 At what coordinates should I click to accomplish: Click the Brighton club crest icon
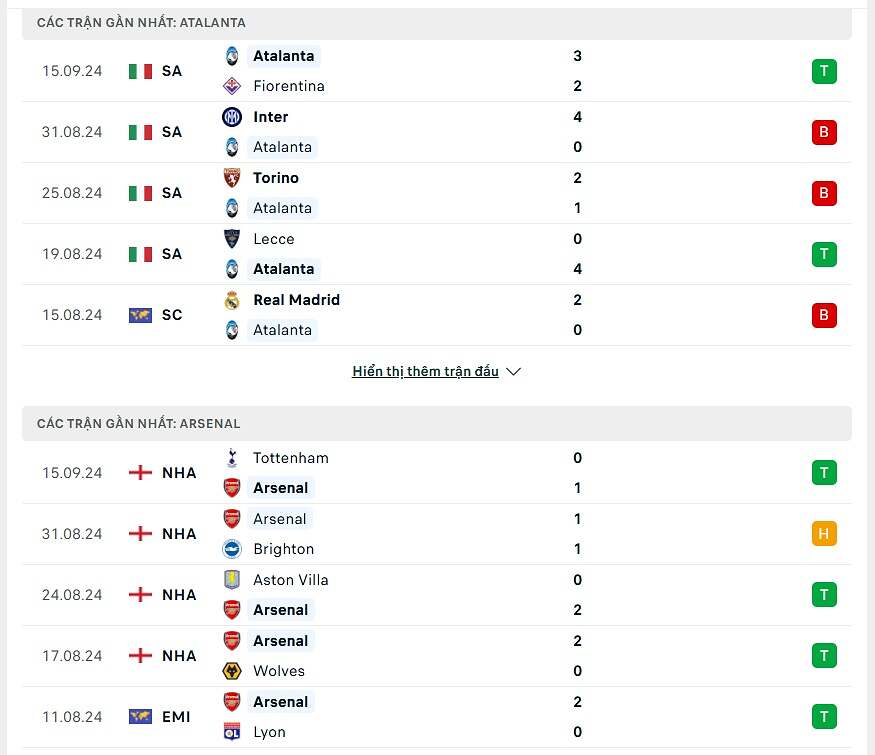[232, 549]
